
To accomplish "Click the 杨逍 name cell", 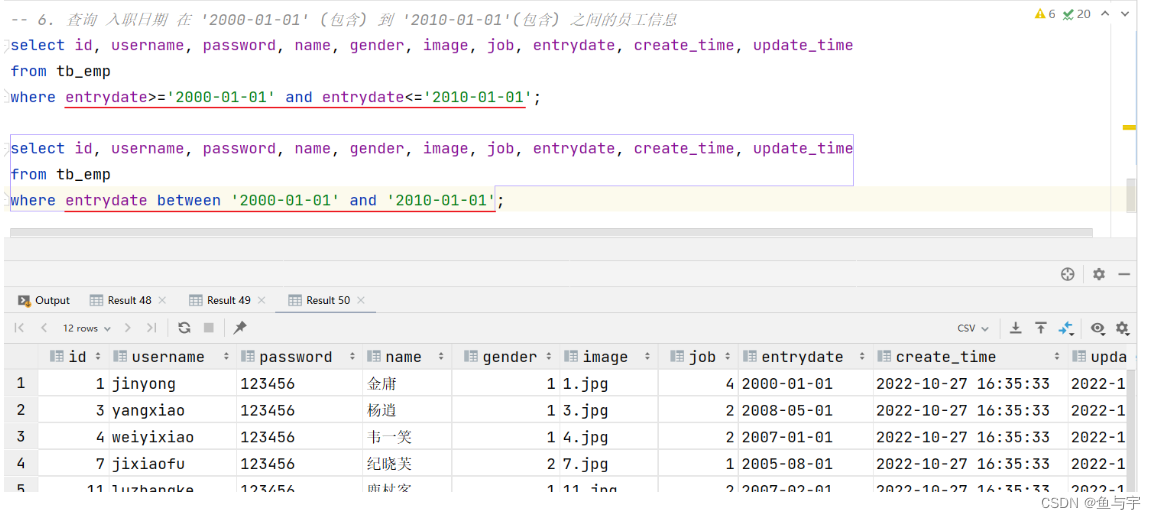I will [x=407, y=410].
